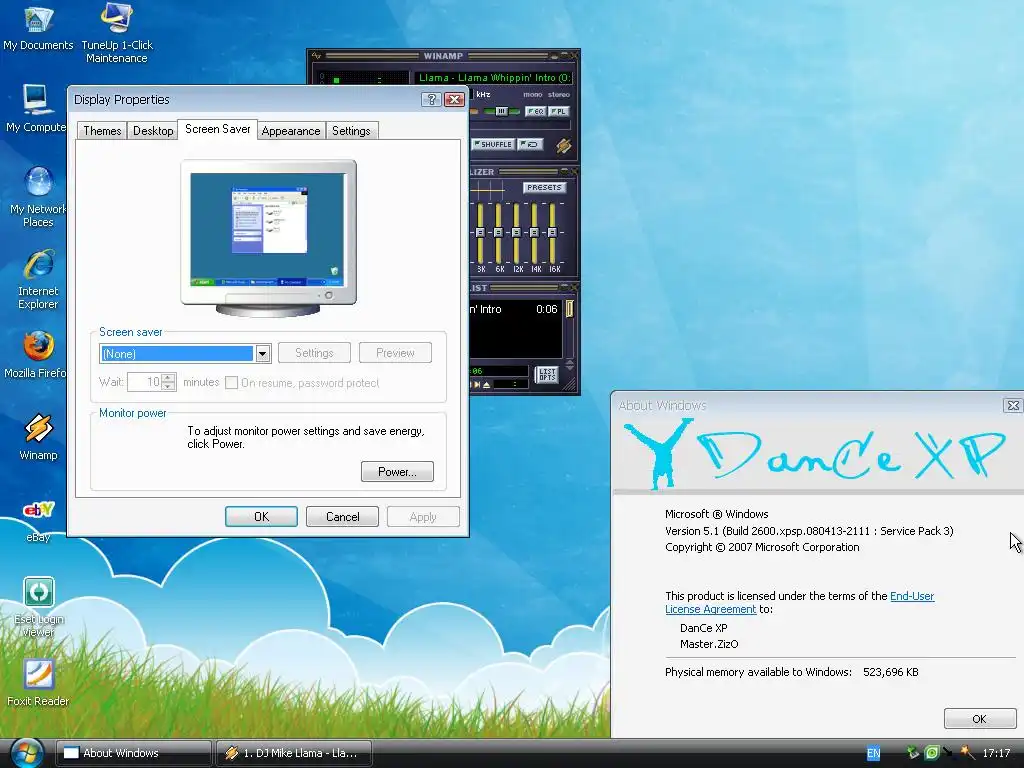Switch to the Appearance tab

[x=291, y=131]
